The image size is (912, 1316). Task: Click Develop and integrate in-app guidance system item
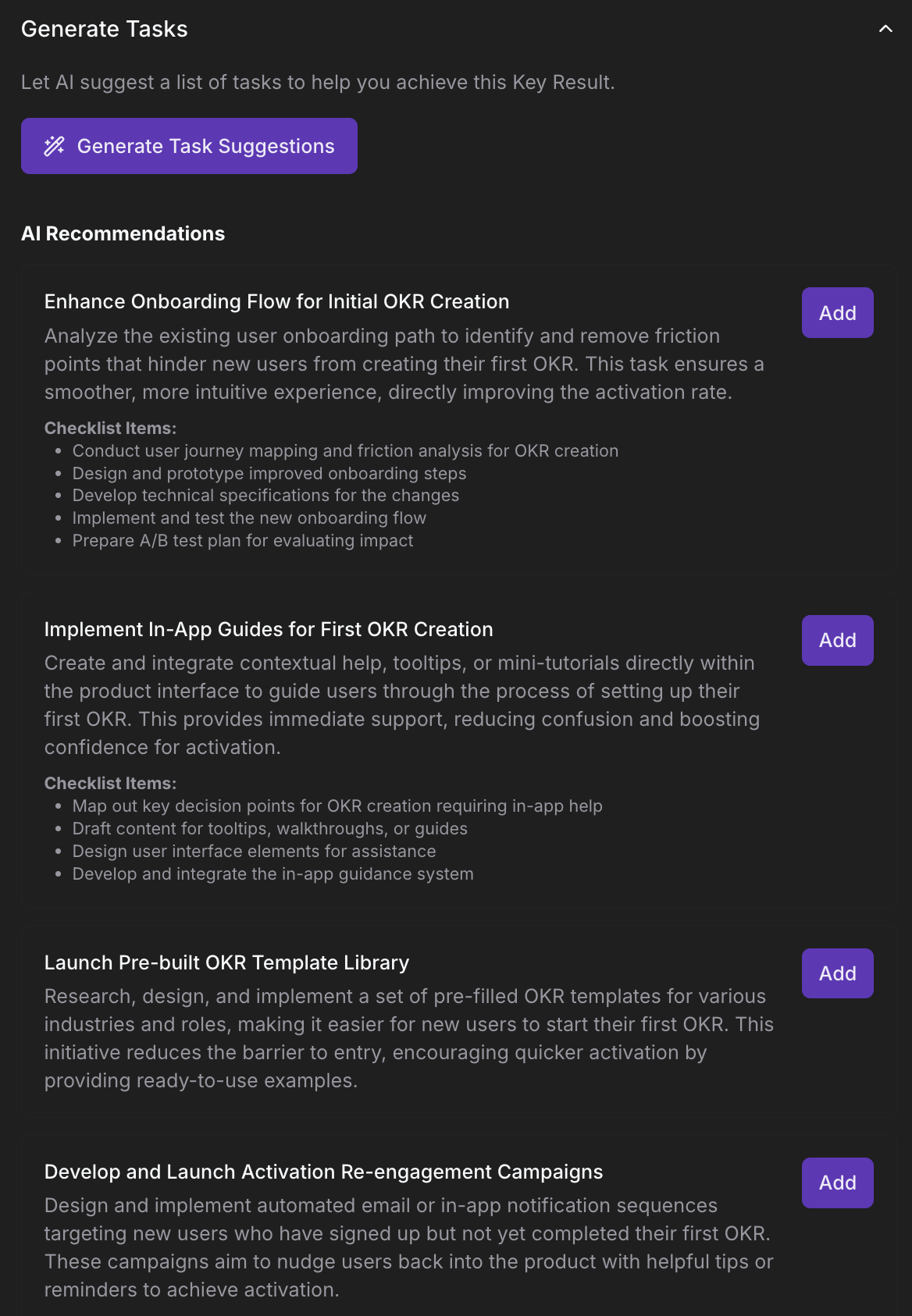273,874
